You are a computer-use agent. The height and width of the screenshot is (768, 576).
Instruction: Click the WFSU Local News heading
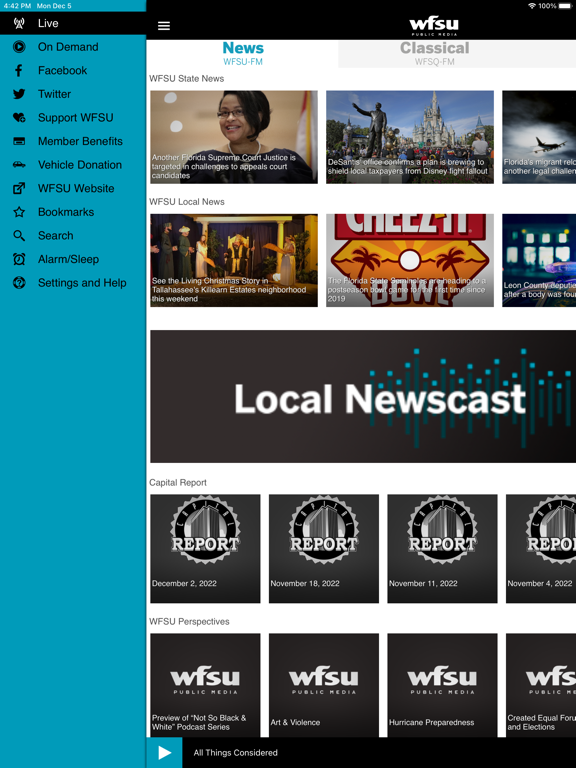point(187,202)
